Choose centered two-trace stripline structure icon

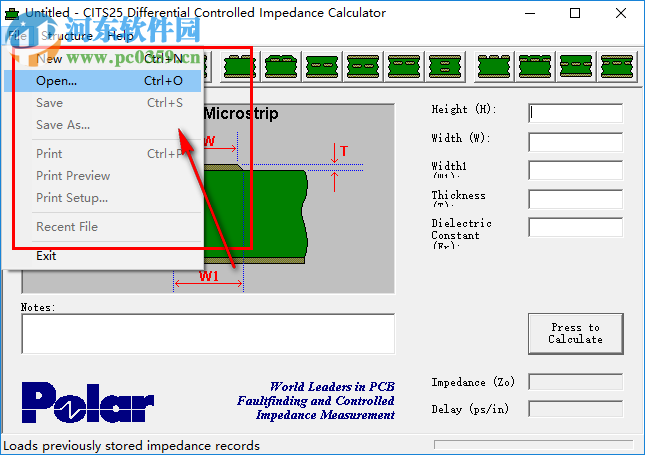click(363, 67)
